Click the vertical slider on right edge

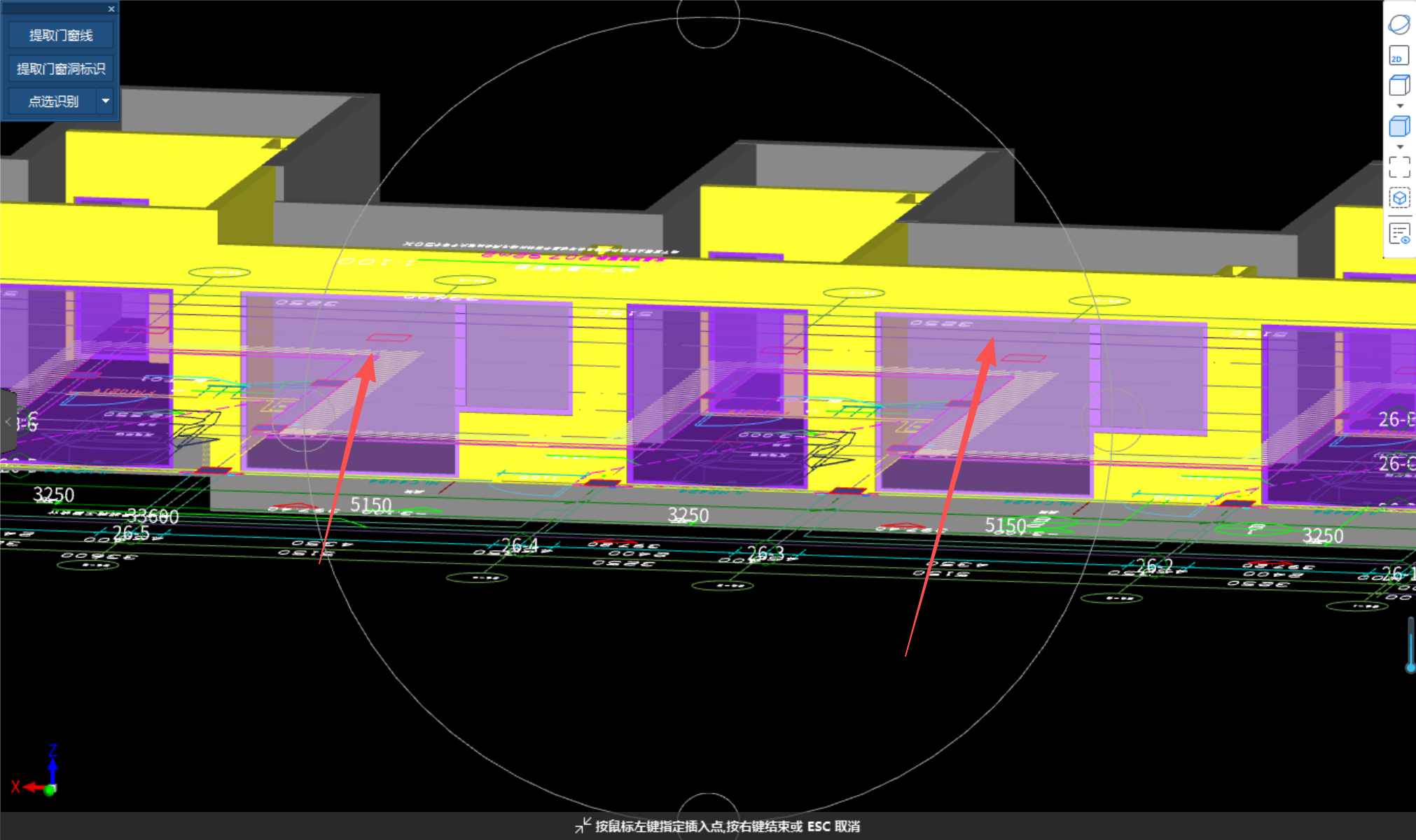[x=1410, y=644]
